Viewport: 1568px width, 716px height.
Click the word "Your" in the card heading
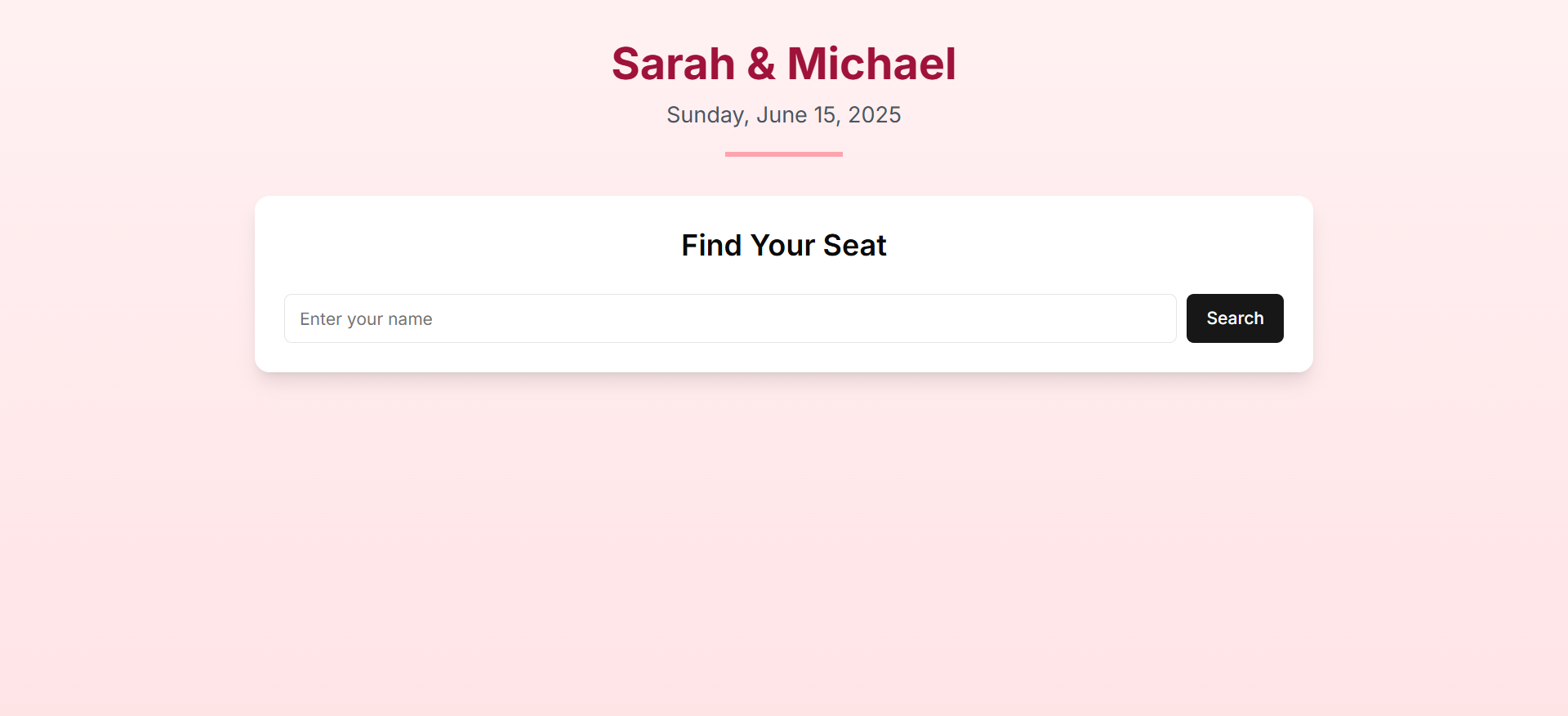point(782,245)
